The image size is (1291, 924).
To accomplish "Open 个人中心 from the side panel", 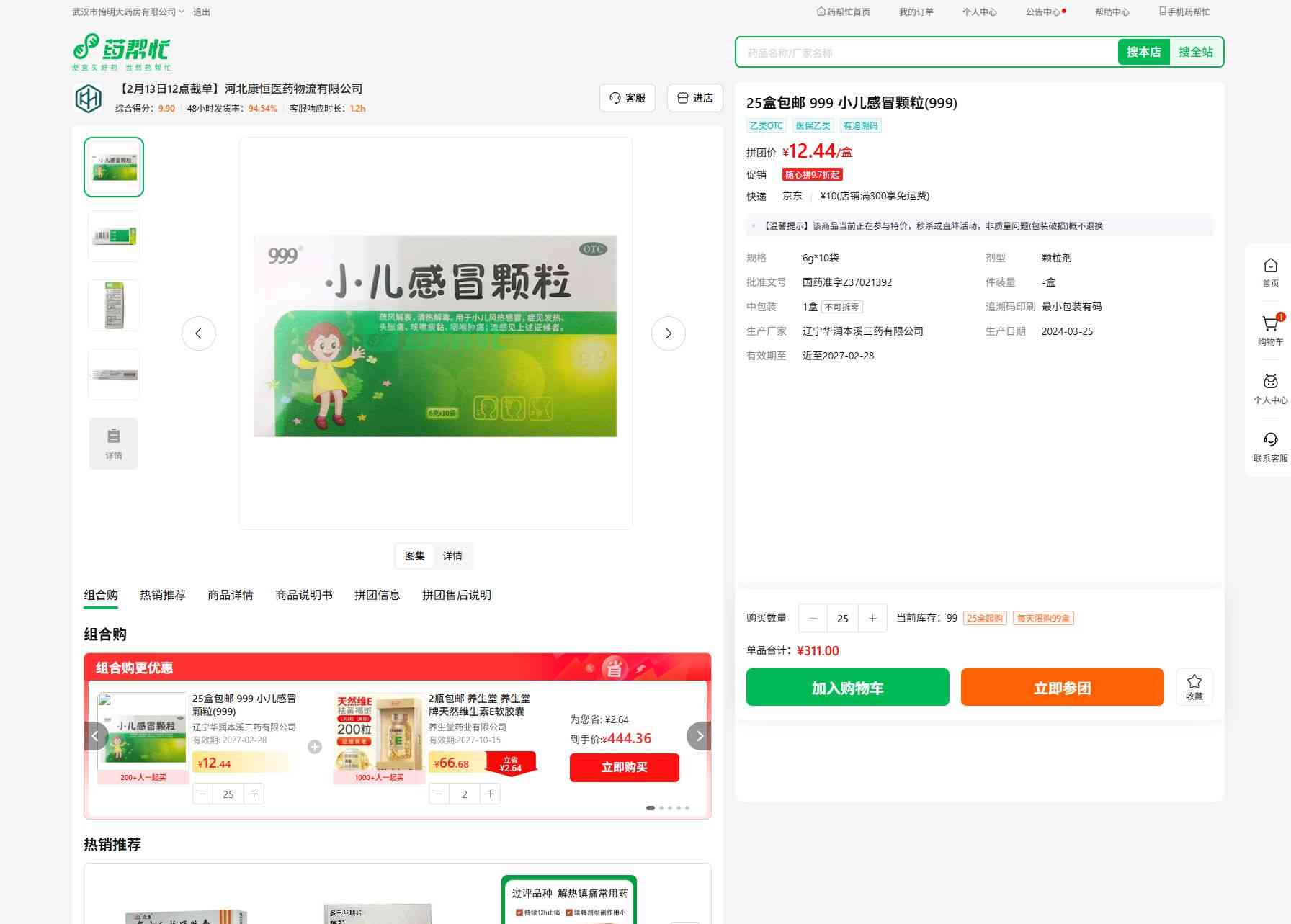I will tap(1270, 389).
